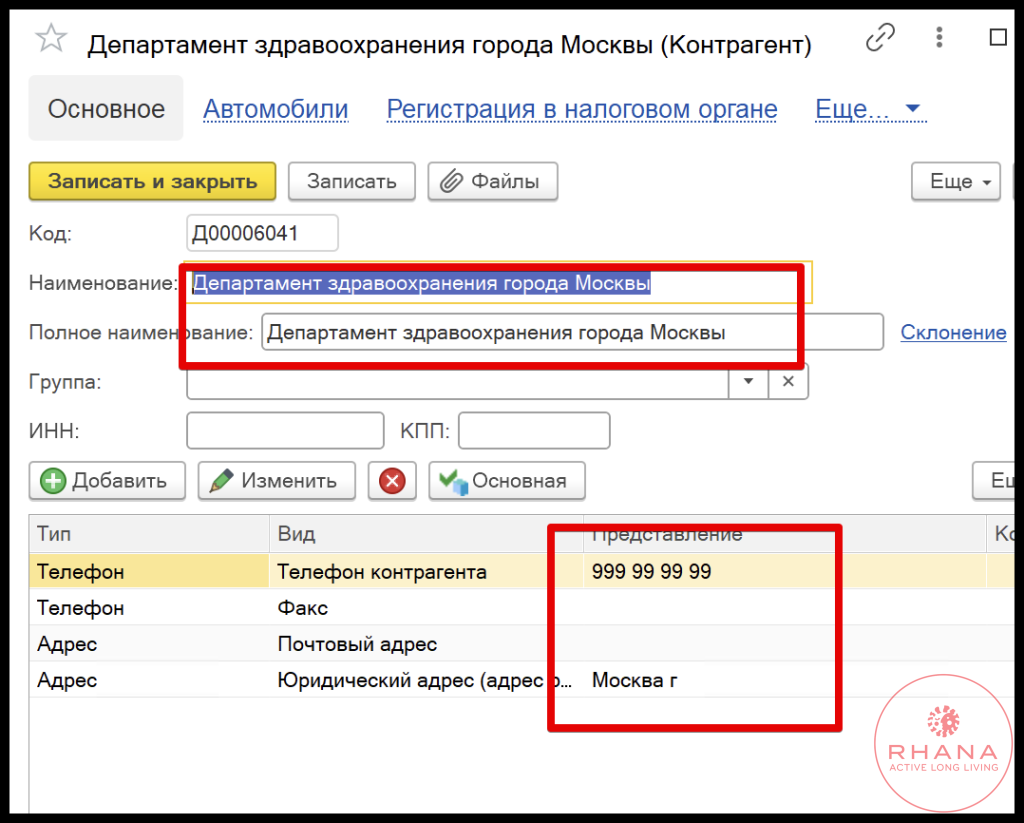The width and height of the screenshot is (1024, 823).
Task: Select the Юридический адрес row
Action: pos(521,681)
